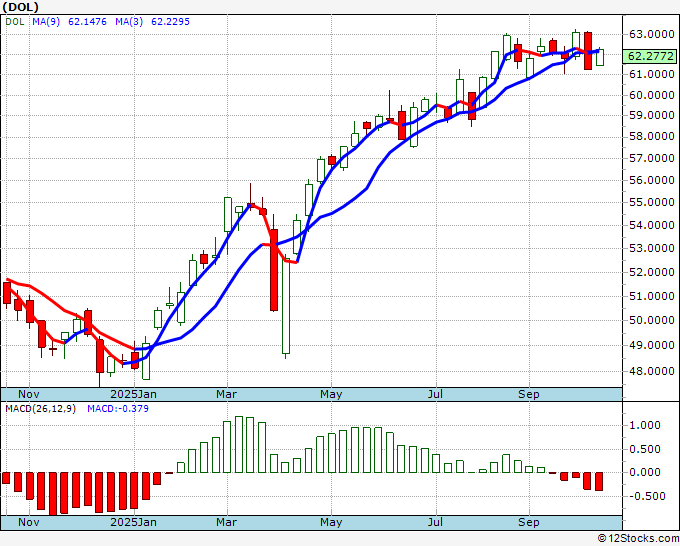Screen dimensions: 680x546
Task: Click Sep on the price chart time axis
Action: [529, 394]
